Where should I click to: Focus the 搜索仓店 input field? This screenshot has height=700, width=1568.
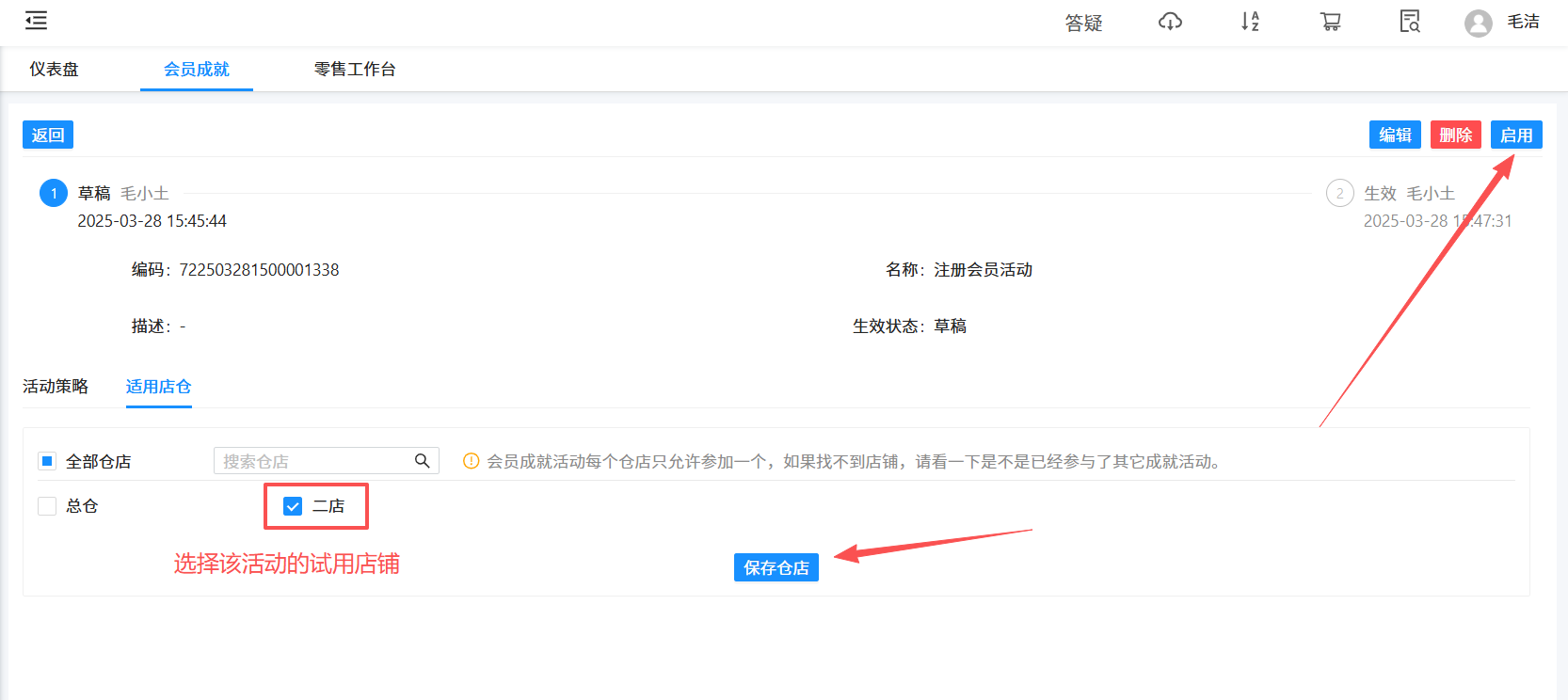click(311, 461)
